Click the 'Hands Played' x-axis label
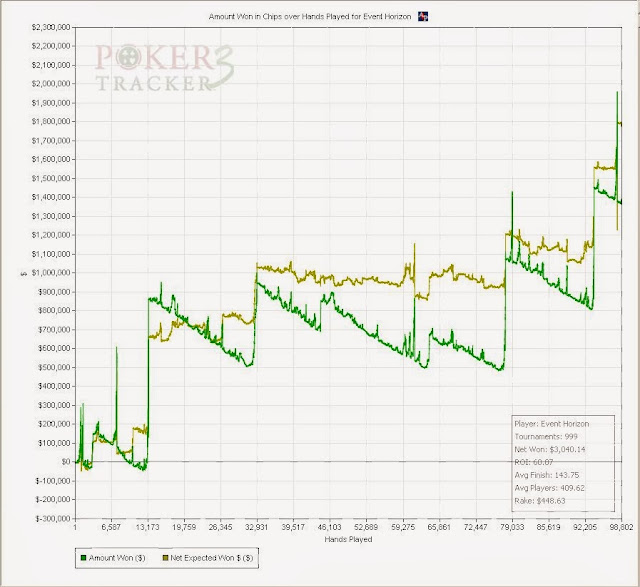The image size is (640, 587). (348, 539)
